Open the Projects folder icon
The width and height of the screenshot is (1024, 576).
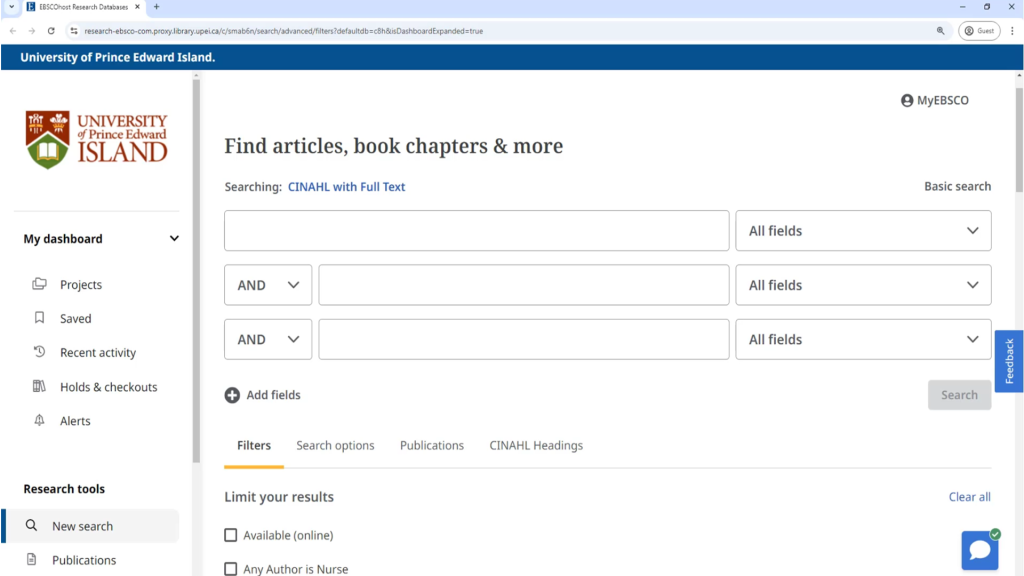(x=40, y=285)
